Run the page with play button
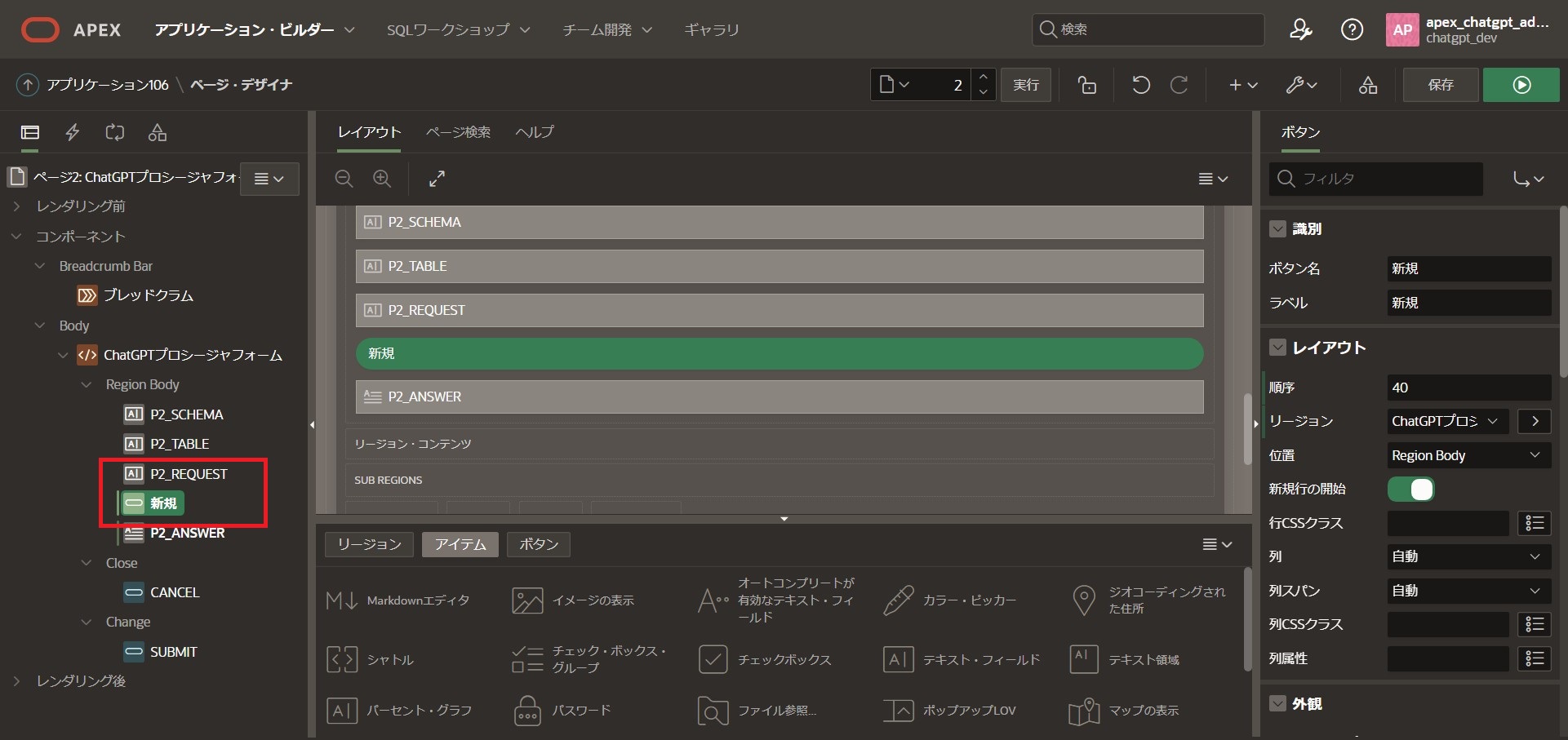 (1521, 85)
